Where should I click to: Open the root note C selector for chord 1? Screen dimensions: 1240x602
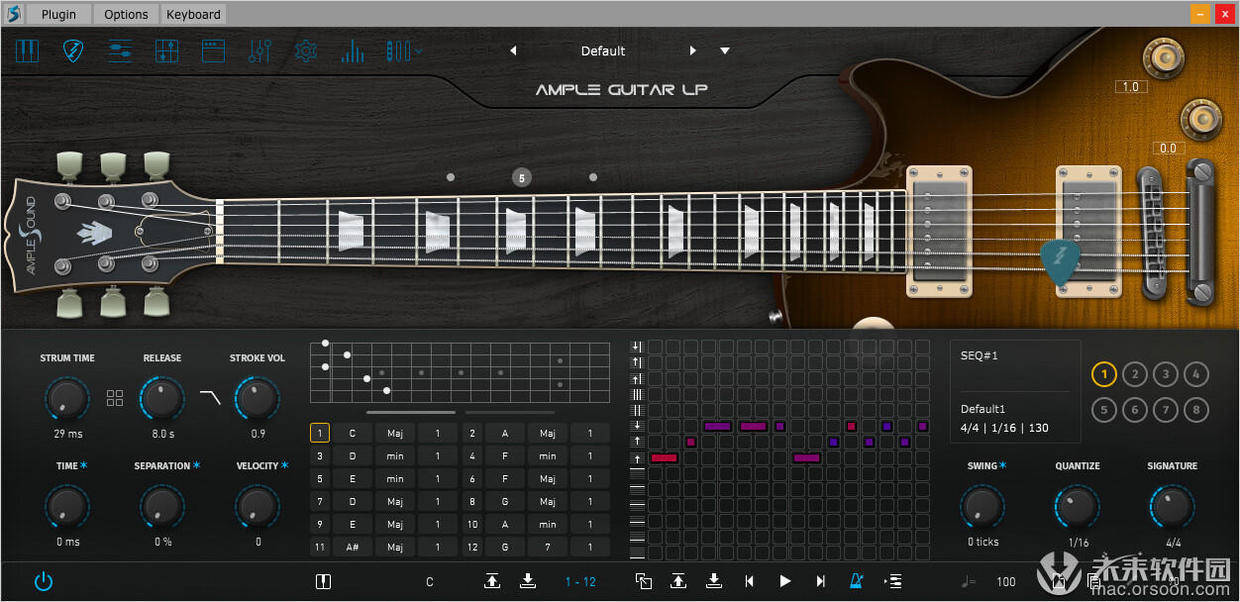[352, 433]
